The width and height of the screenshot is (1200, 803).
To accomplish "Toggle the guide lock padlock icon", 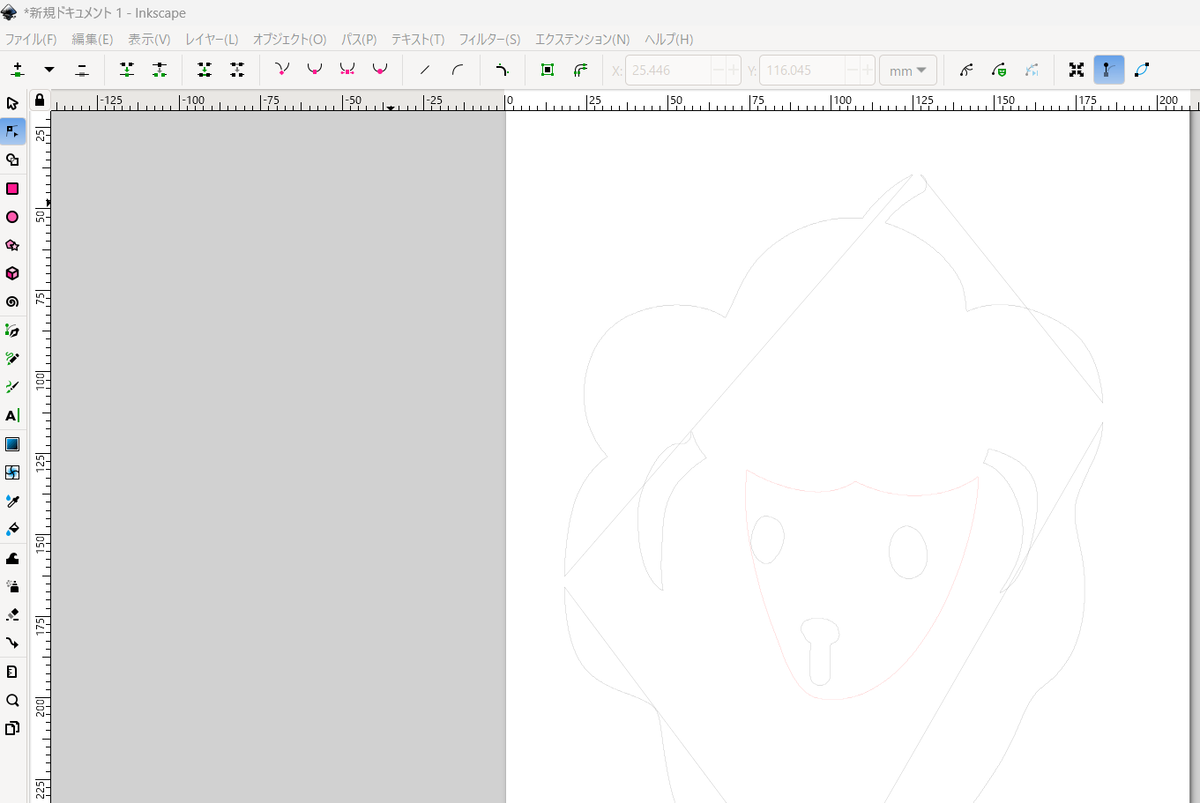I will click(x=39, y=100).
